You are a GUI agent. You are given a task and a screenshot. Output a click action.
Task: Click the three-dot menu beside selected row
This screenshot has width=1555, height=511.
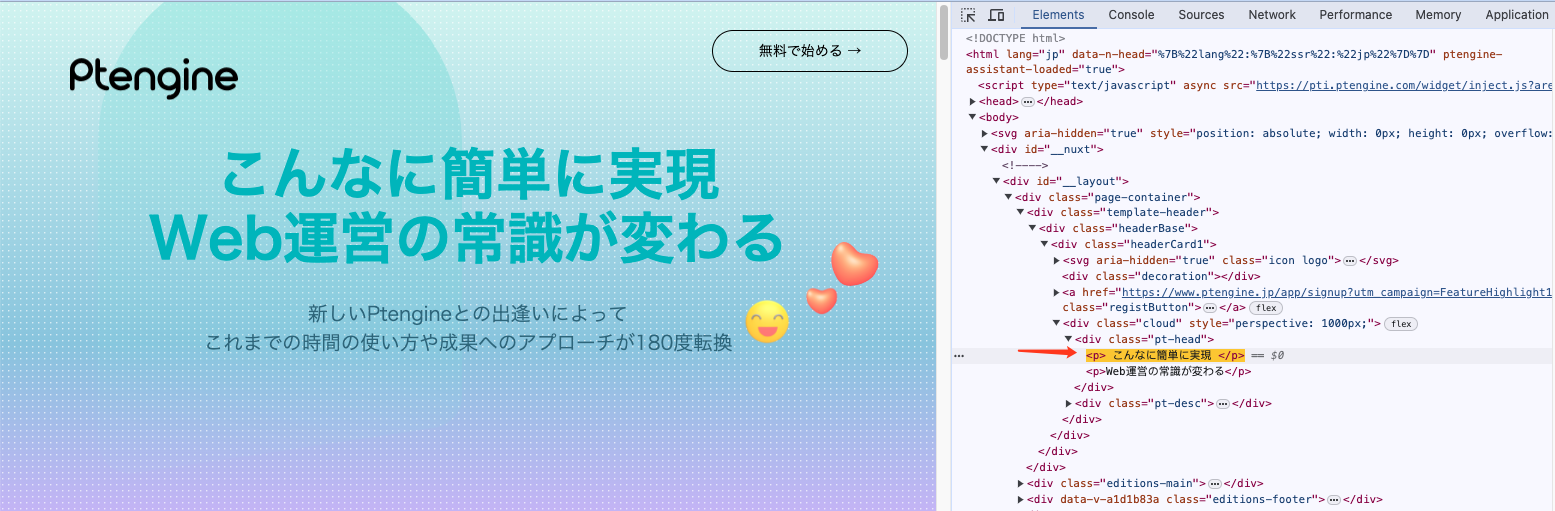coord(958,356)
